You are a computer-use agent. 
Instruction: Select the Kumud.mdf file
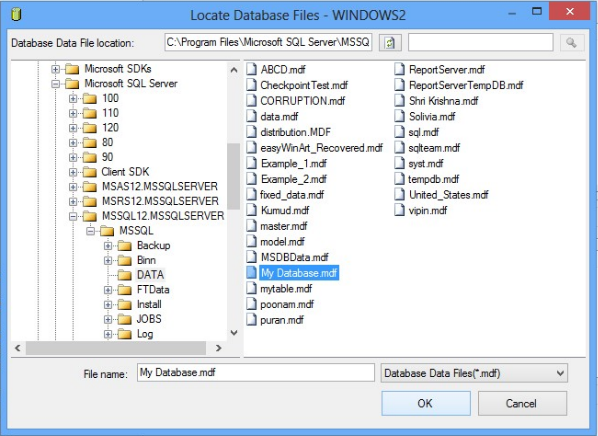pos(285,211)
